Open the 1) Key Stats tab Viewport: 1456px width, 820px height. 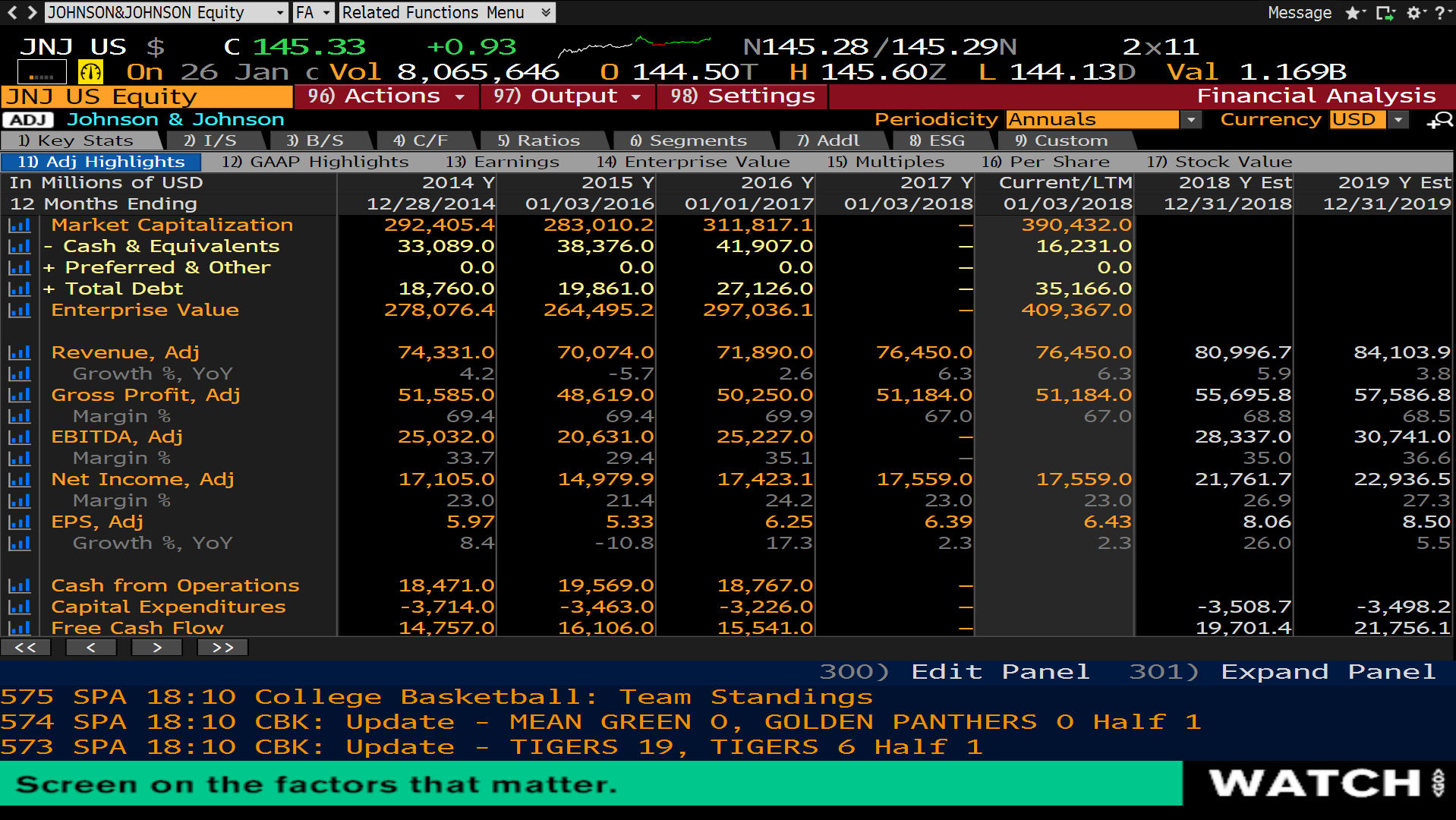[76, 141]
